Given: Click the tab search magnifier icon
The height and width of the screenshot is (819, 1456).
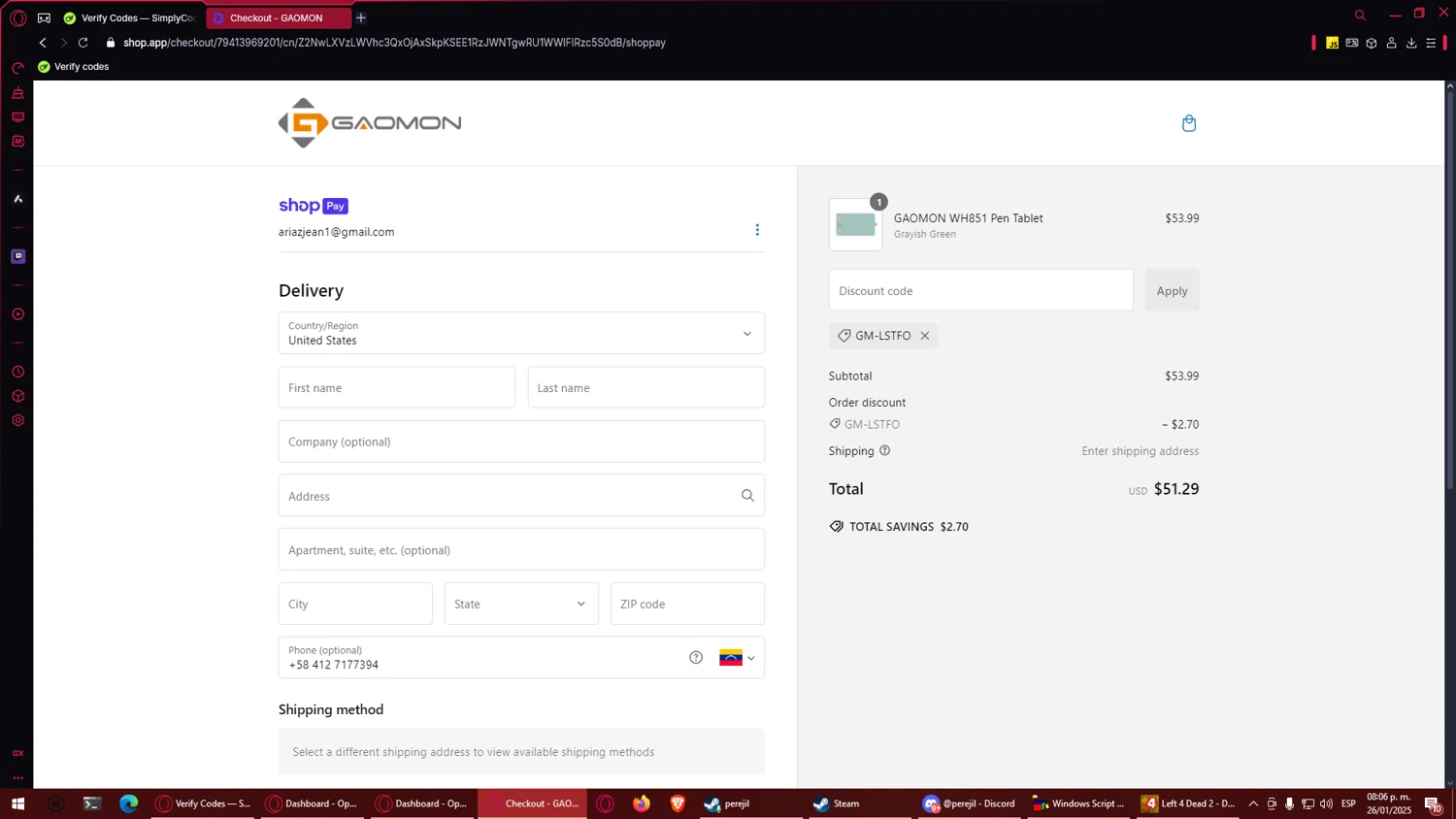Looking at the screenshot, I should point(1360,15).
